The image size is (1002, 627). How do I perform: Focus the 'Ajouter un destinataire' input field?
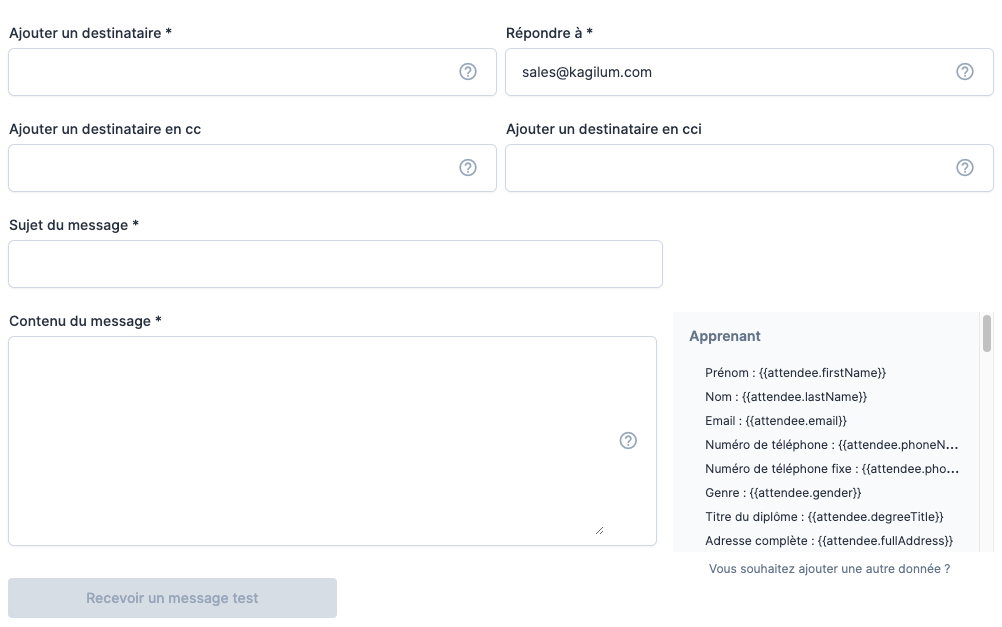232,72
